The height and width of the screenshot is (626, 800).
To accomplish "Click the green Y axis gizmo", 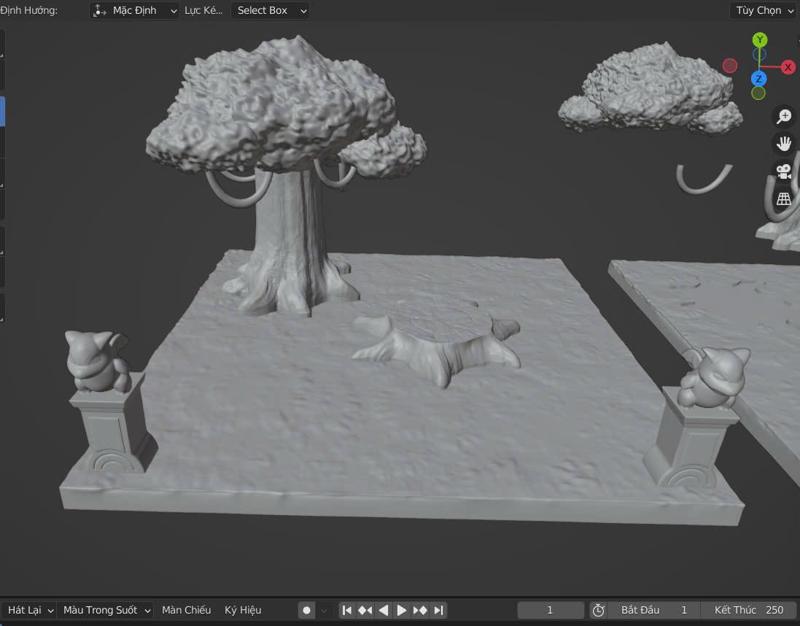I will pyautogui.click(x=760, y=40).
